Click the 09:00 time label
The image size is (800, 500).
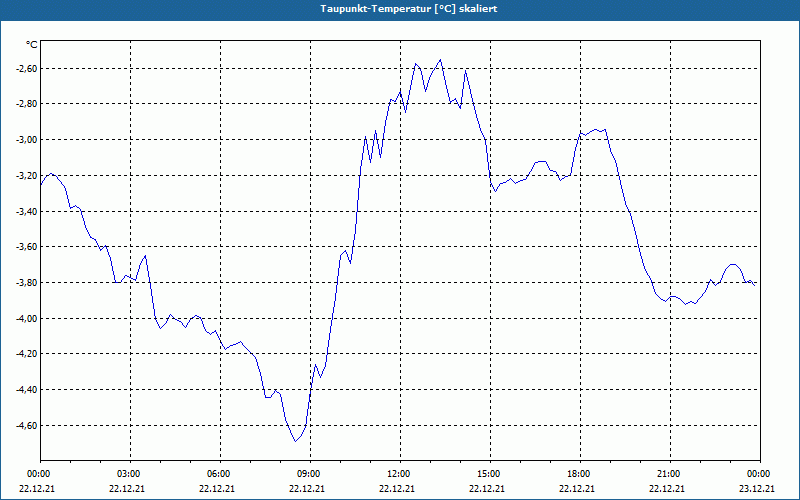[307, 474]
